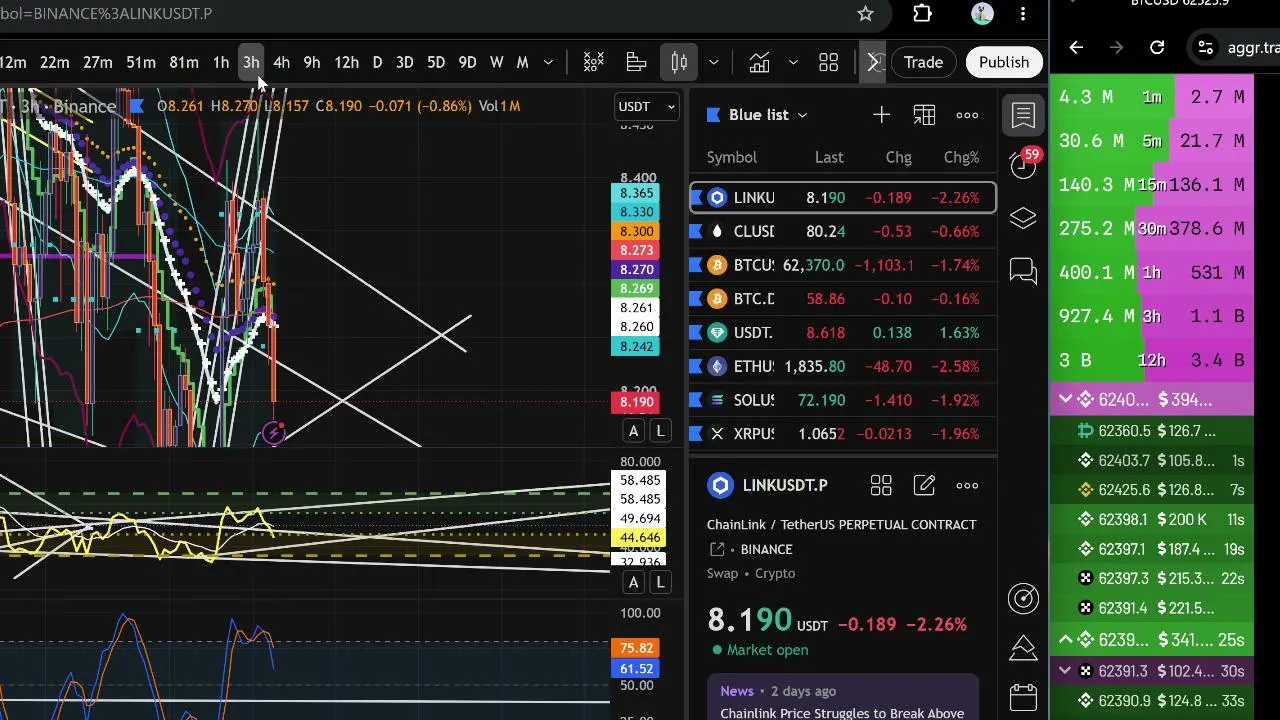Switch to the D daily timeframe
Image resolution: width=1280 pixels, height=720 pixels.
[x=377, y=63]
